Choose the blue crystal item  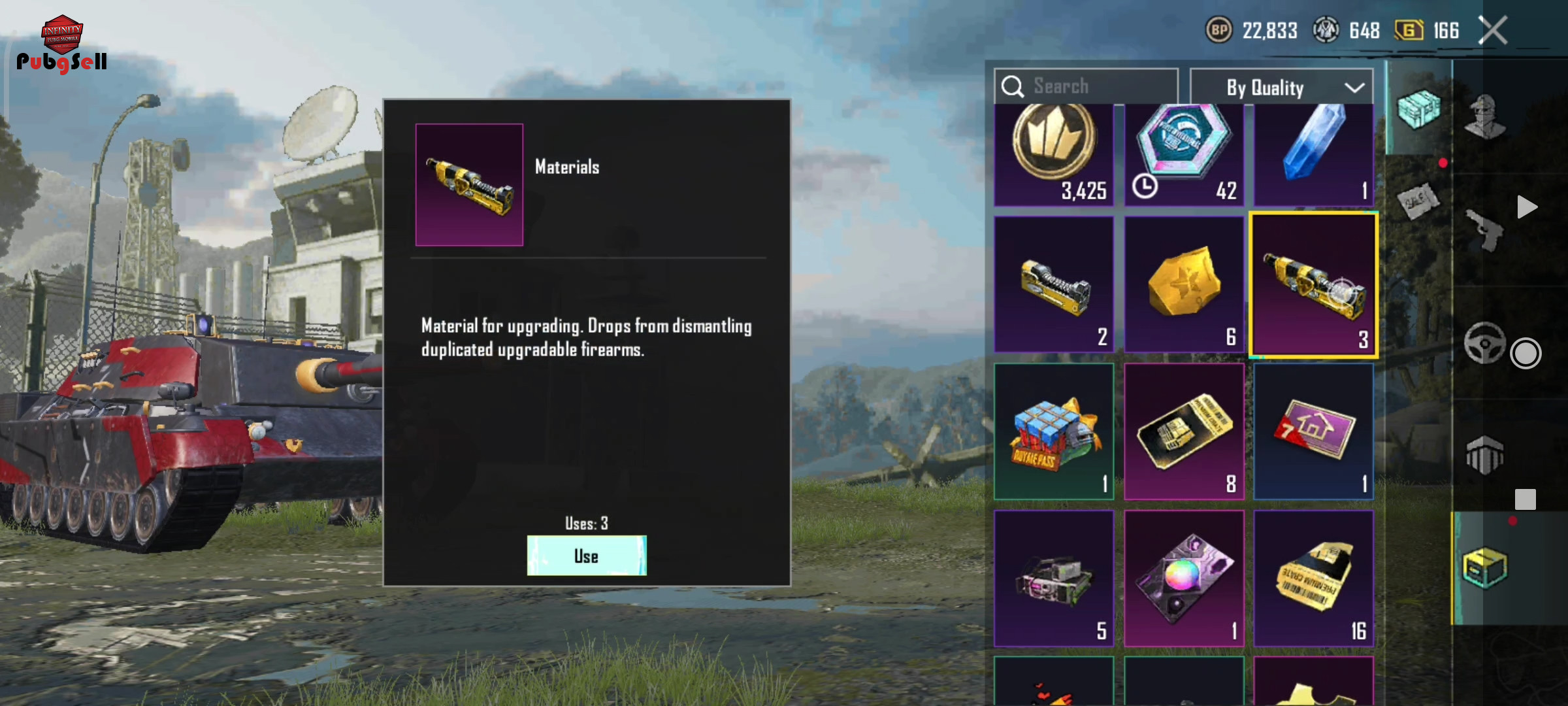1313,154
